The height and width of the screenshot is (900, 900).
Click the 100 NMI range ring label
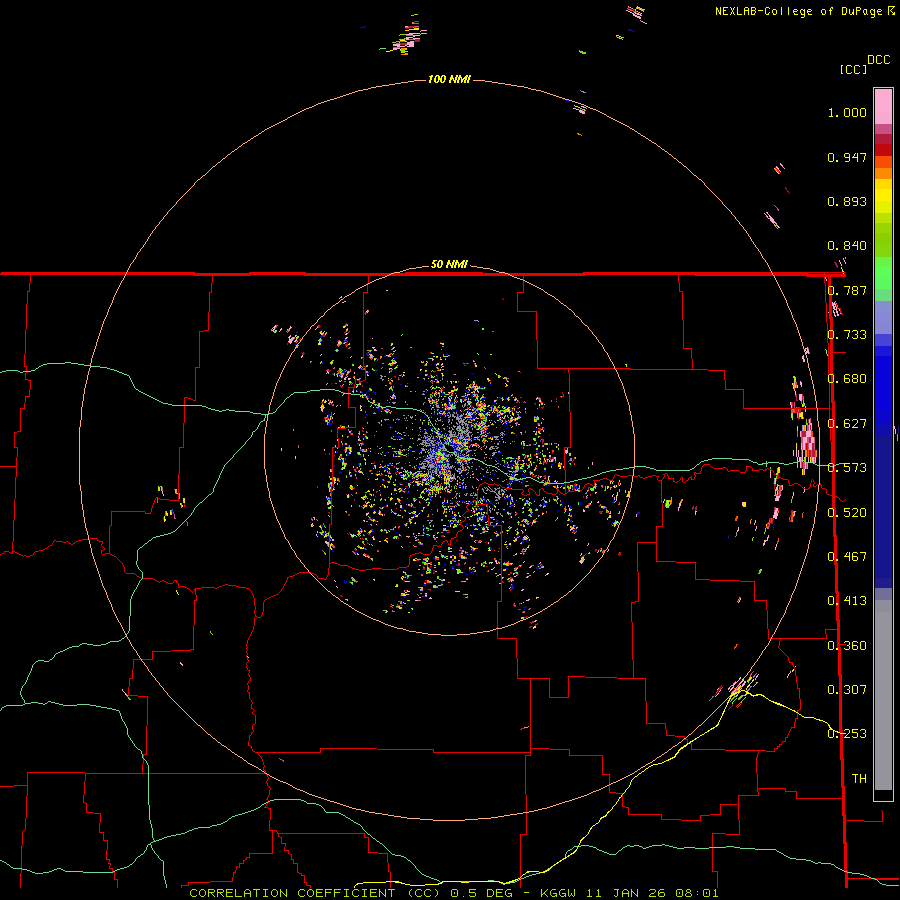point(449,79)
